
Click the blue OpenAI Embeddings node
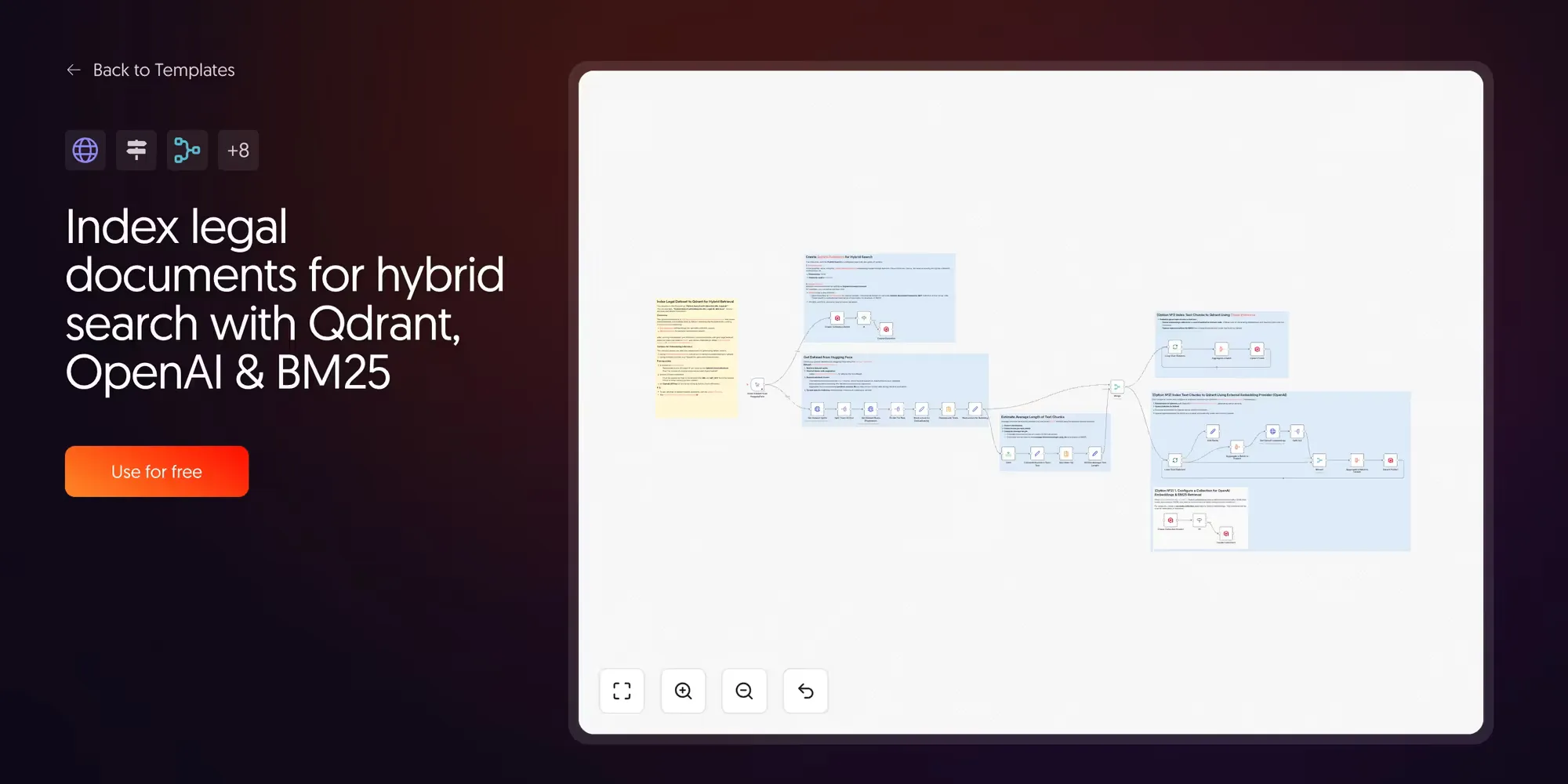point(1272,431)
